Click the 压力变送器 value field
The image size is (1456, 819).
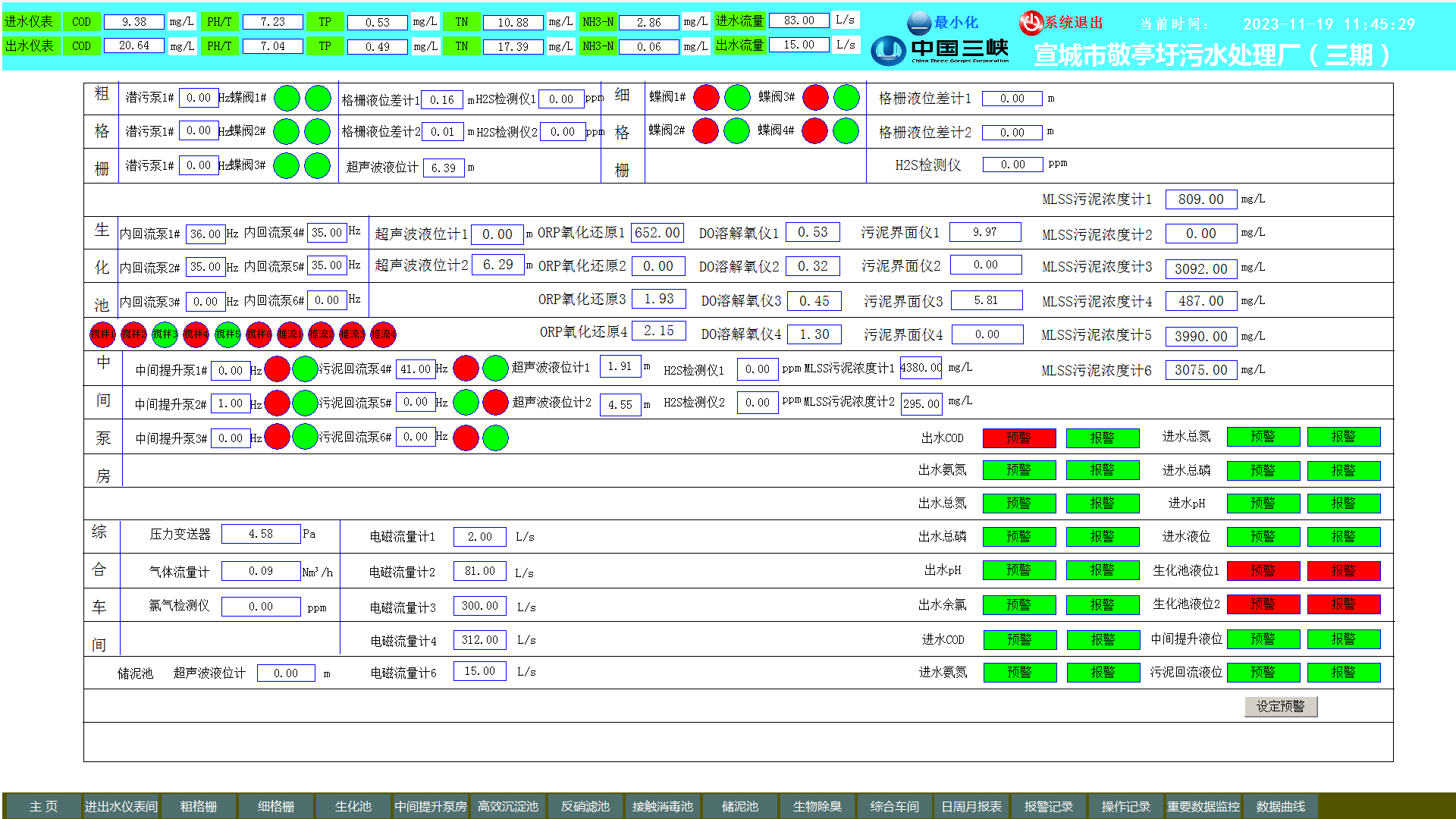(260, 535)
